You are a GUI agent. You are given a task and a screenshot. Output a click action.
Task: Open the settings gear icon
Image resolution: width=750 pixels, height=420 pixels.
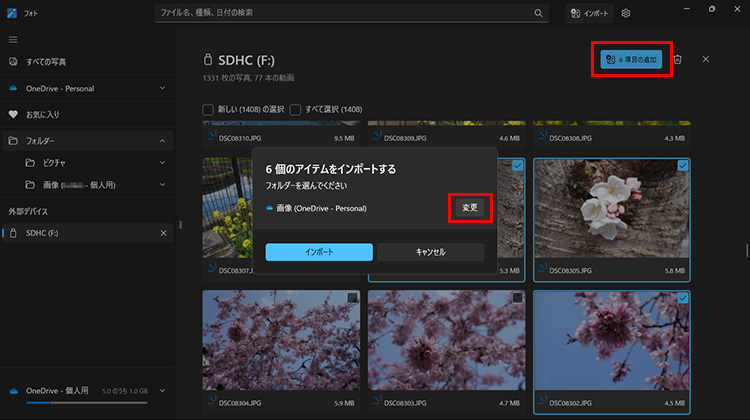(x=626, y=13)
